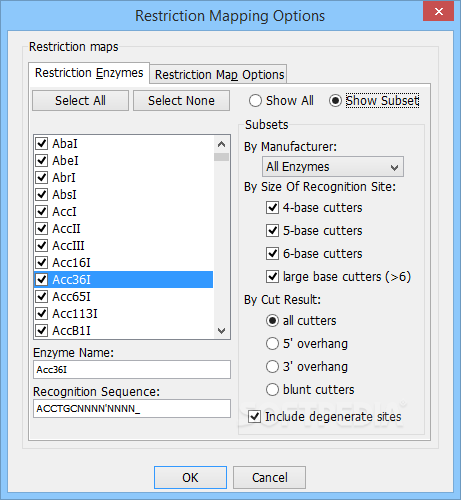Click the Select None button
Image resolution: width=461 pixels, height=500 pixels.
click(x=181, y=100)
